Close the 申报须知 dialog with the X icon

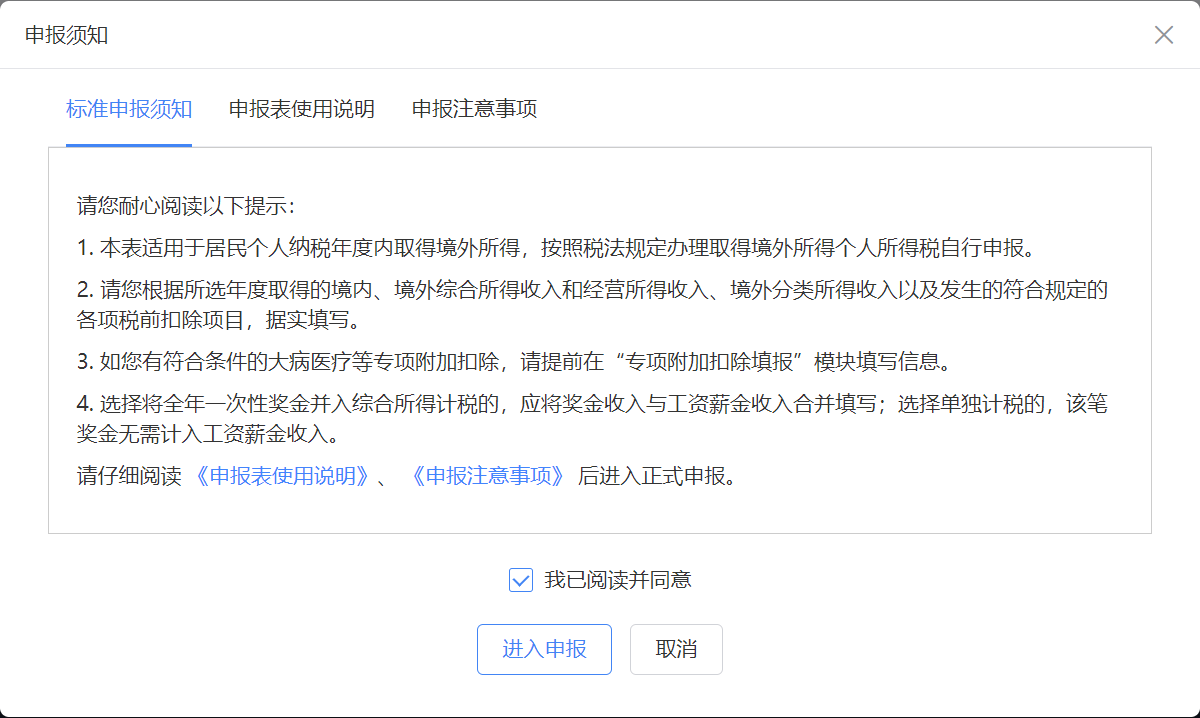1163,35
